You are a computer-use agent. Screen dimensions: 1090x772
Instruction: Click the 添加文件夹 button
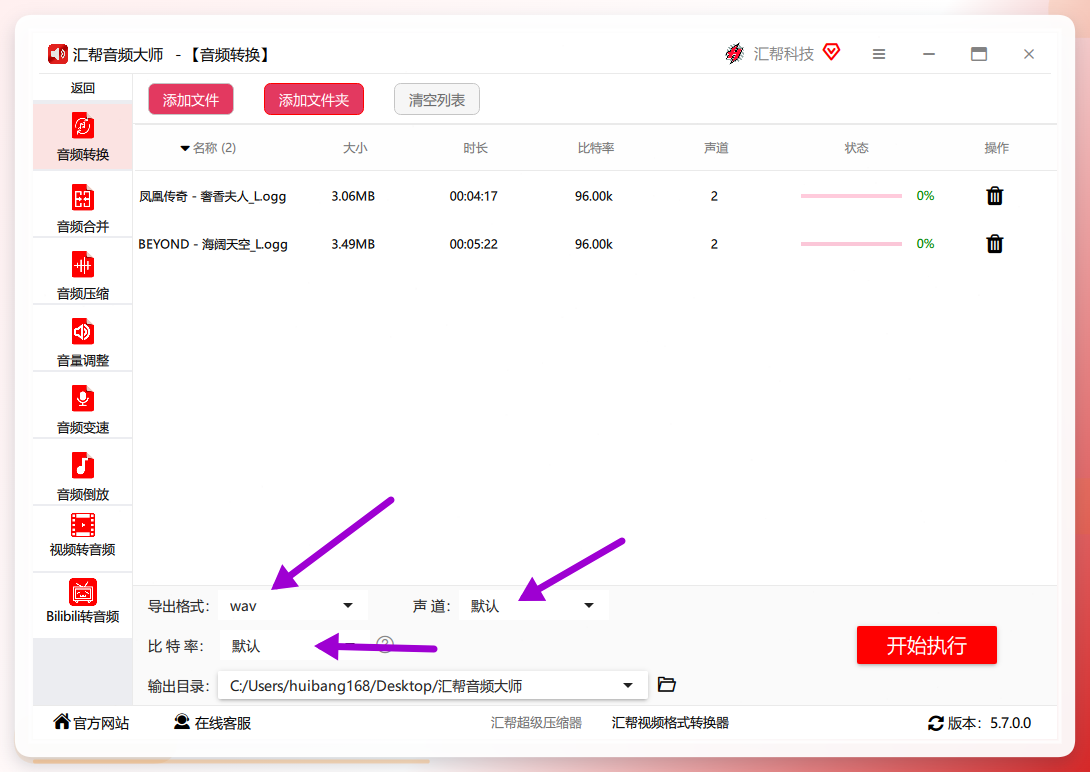314,99
